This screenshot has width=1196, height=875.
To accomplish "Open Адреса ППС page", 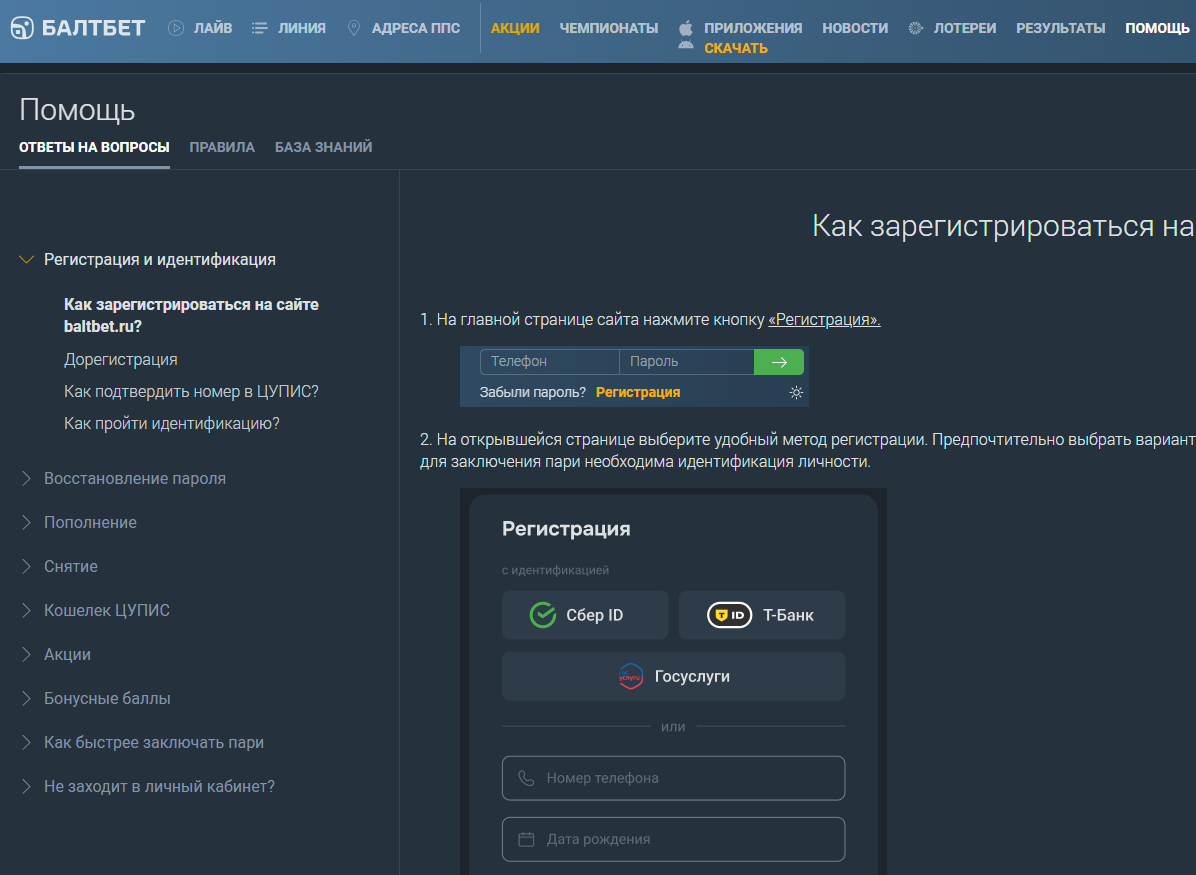I will (x=416, y=28).
